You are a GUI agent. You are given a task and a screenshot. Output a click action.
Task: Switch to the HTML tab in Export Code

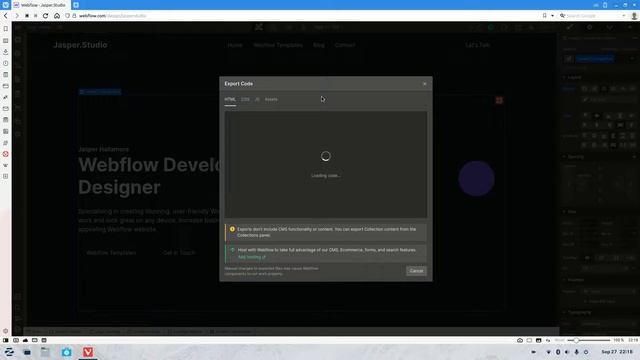[230, 99]
